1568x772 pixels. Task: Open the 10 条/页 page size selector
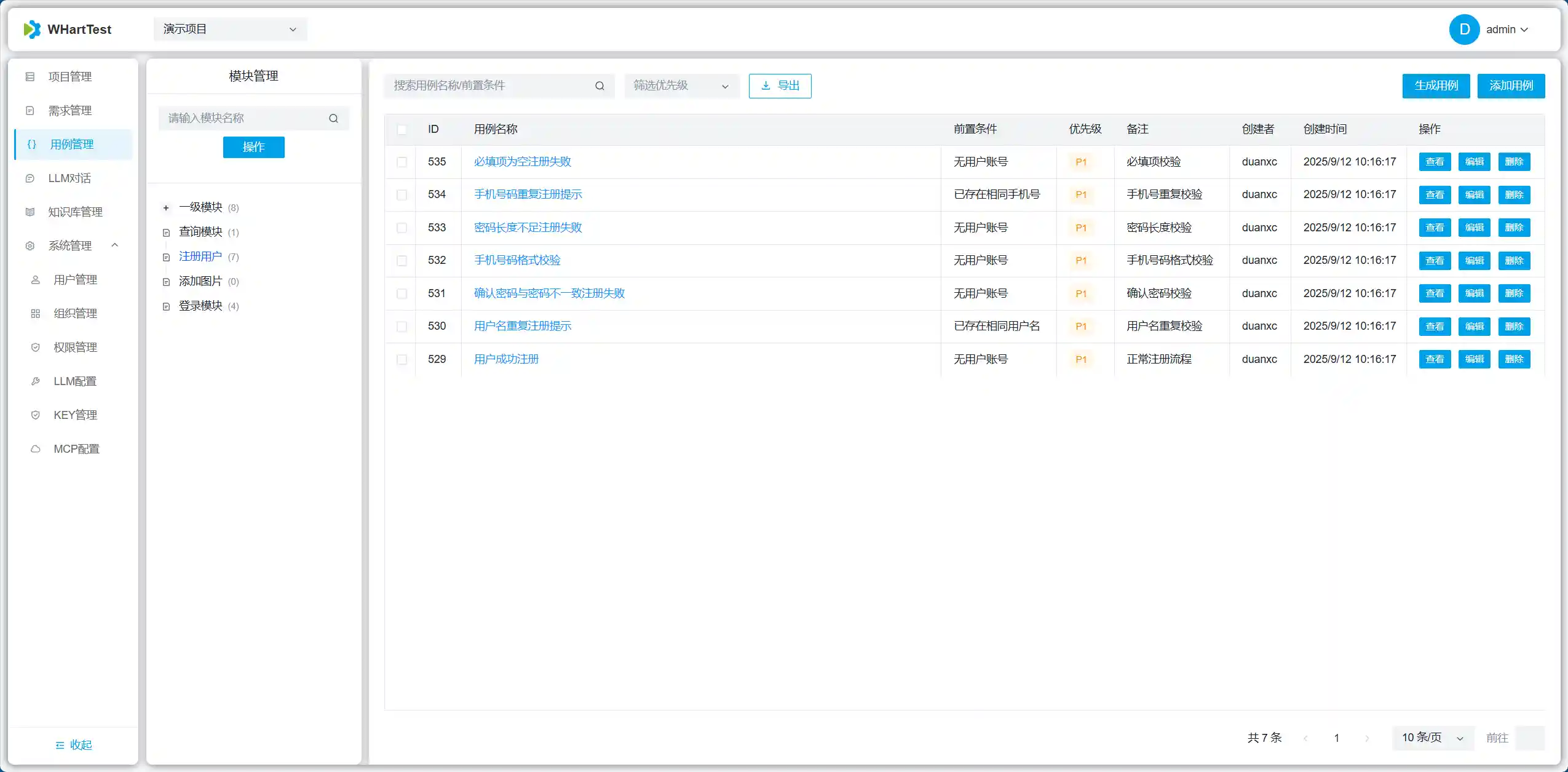(x=1432, y=738)
